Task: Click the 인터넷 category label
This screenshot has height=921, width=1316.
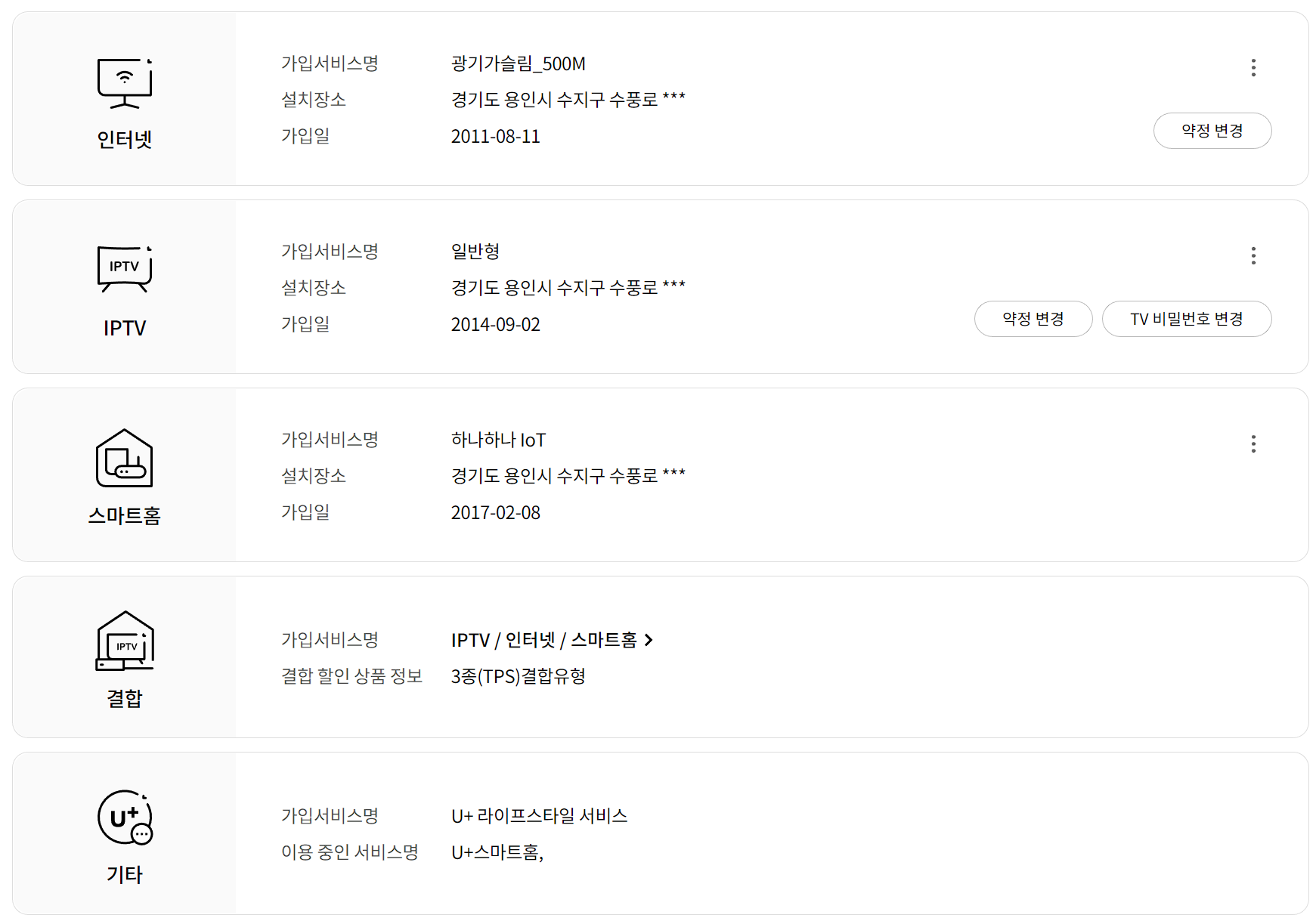Action: (125, 140)
